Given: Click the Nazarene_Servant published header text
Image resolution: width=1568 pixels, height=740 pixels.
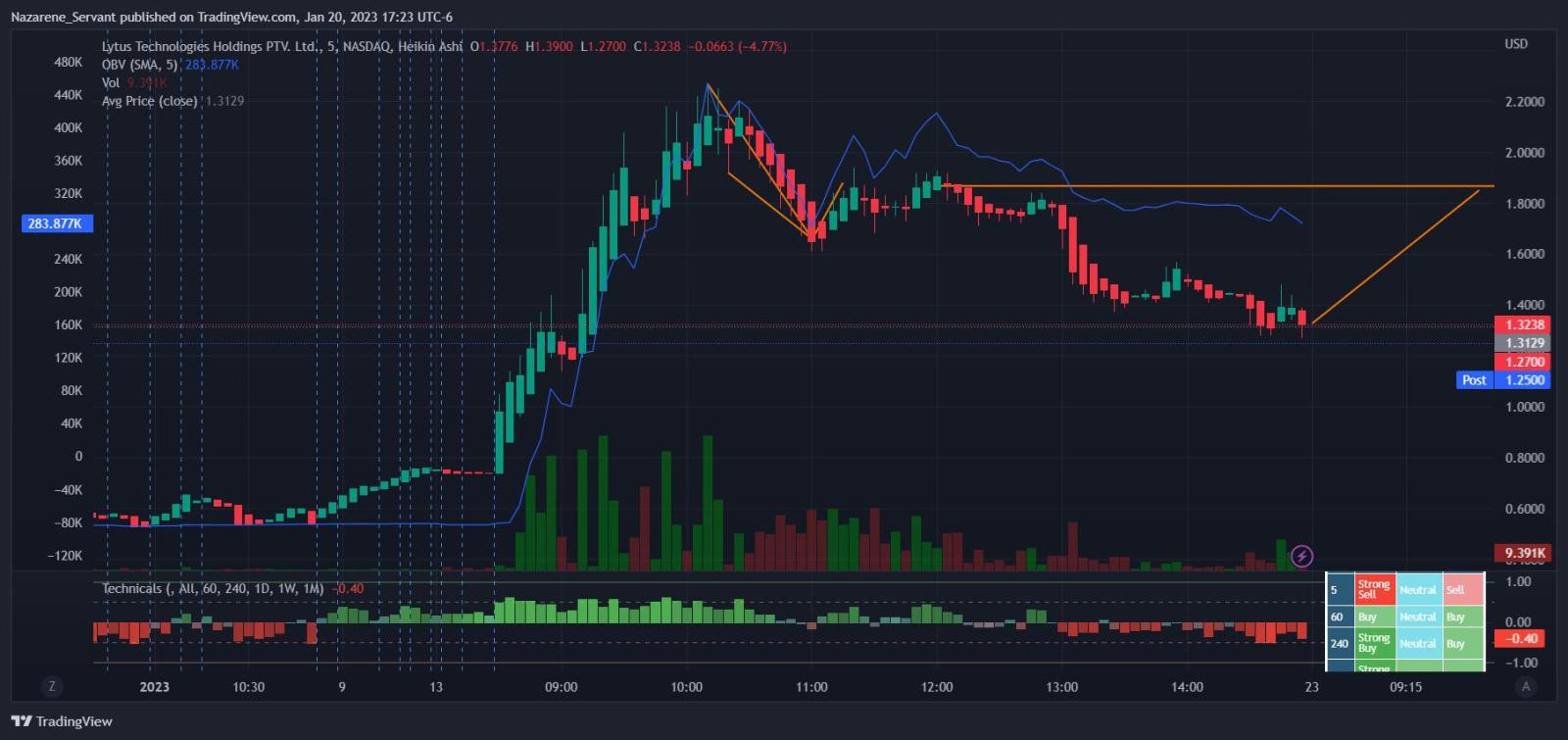Looking at the screenshot, I should (231, 17).
